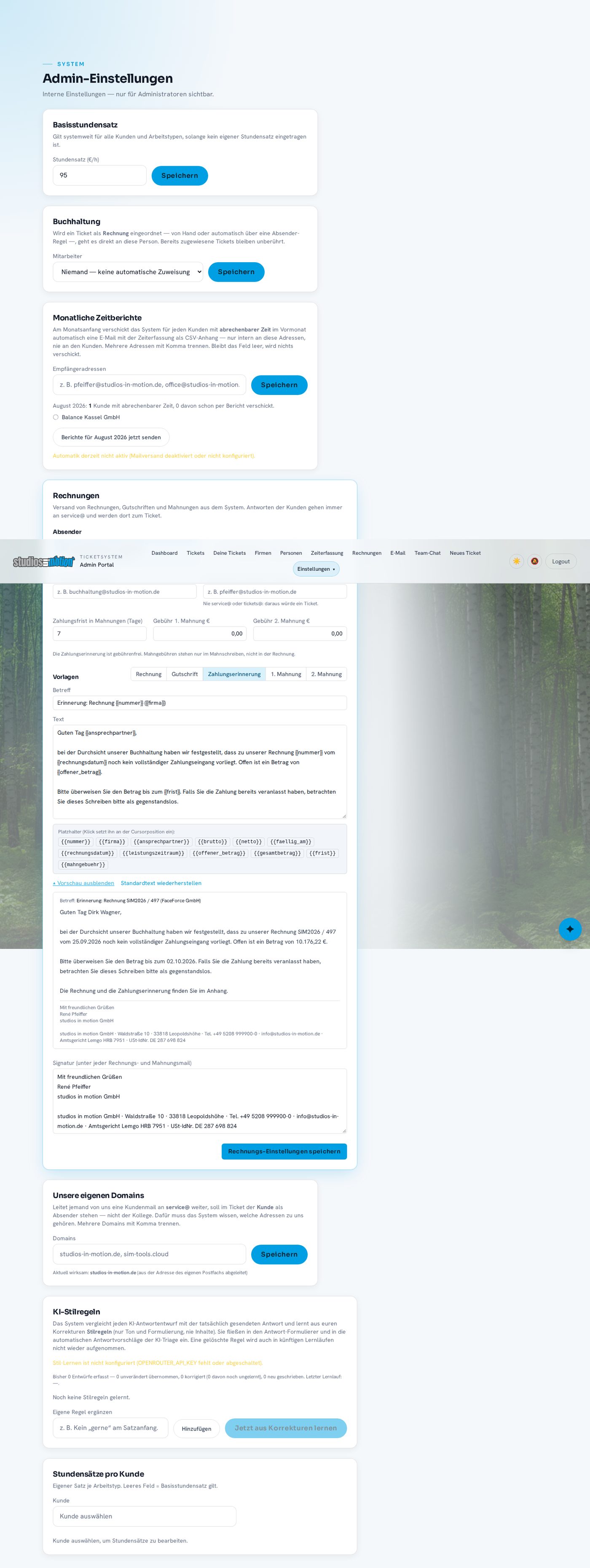Go to Deine Tickets in navigation
The width and height of the screenshot is (590, 1568).
230,553
